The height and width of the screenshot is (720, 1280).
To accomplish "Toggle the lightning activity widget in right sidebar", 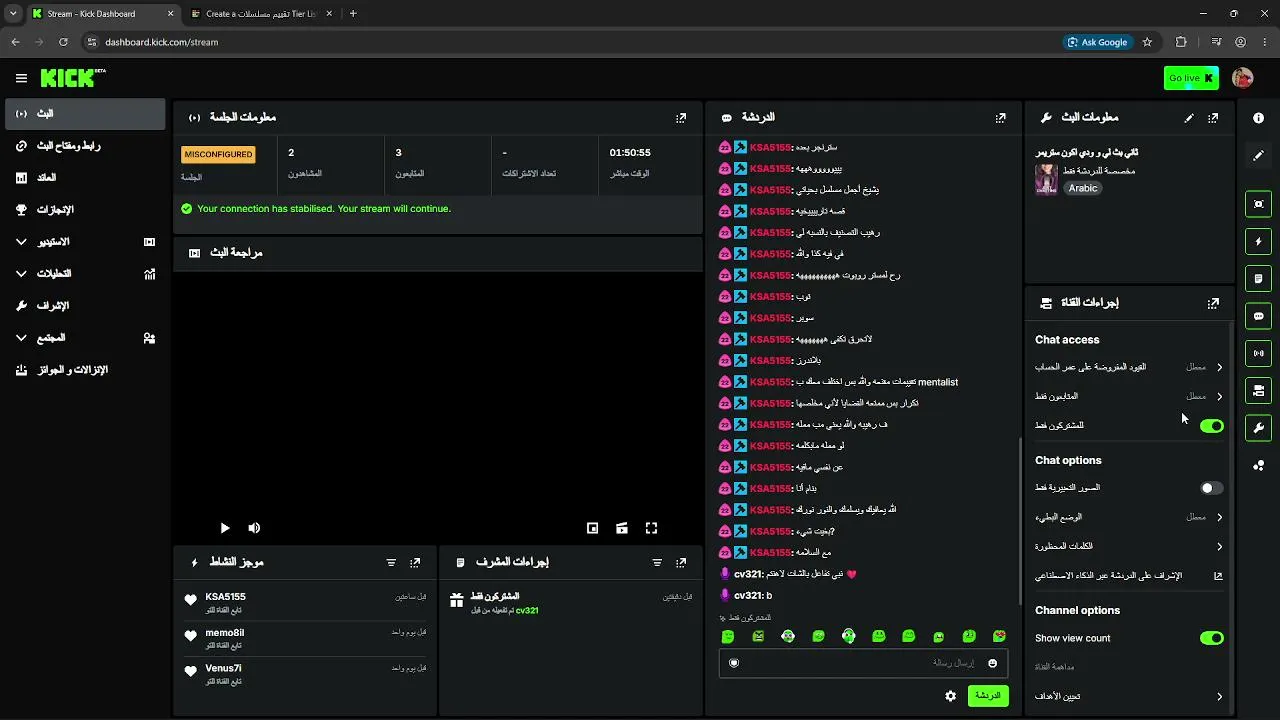I will point(1259,241).
